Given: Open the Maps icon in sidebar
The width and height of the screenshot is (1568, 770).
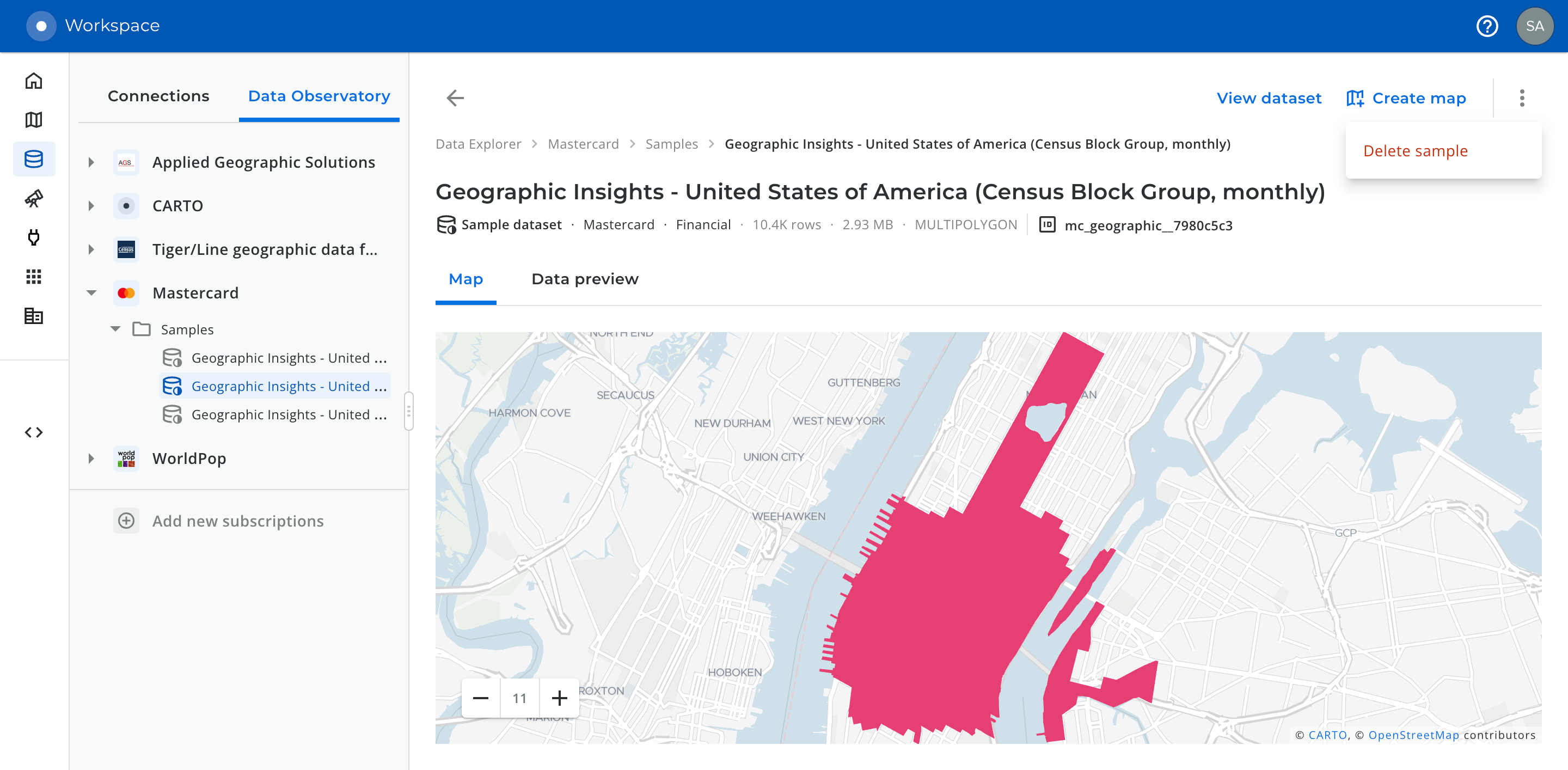Looking at the screenshot, I should 34,120.
